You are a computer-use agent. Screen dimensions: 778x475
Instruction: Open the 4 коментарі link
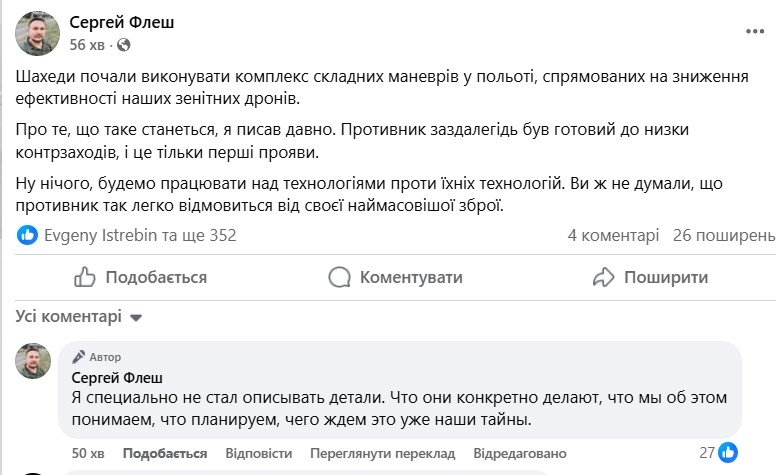pyautogui.click(x=613, y=235)
